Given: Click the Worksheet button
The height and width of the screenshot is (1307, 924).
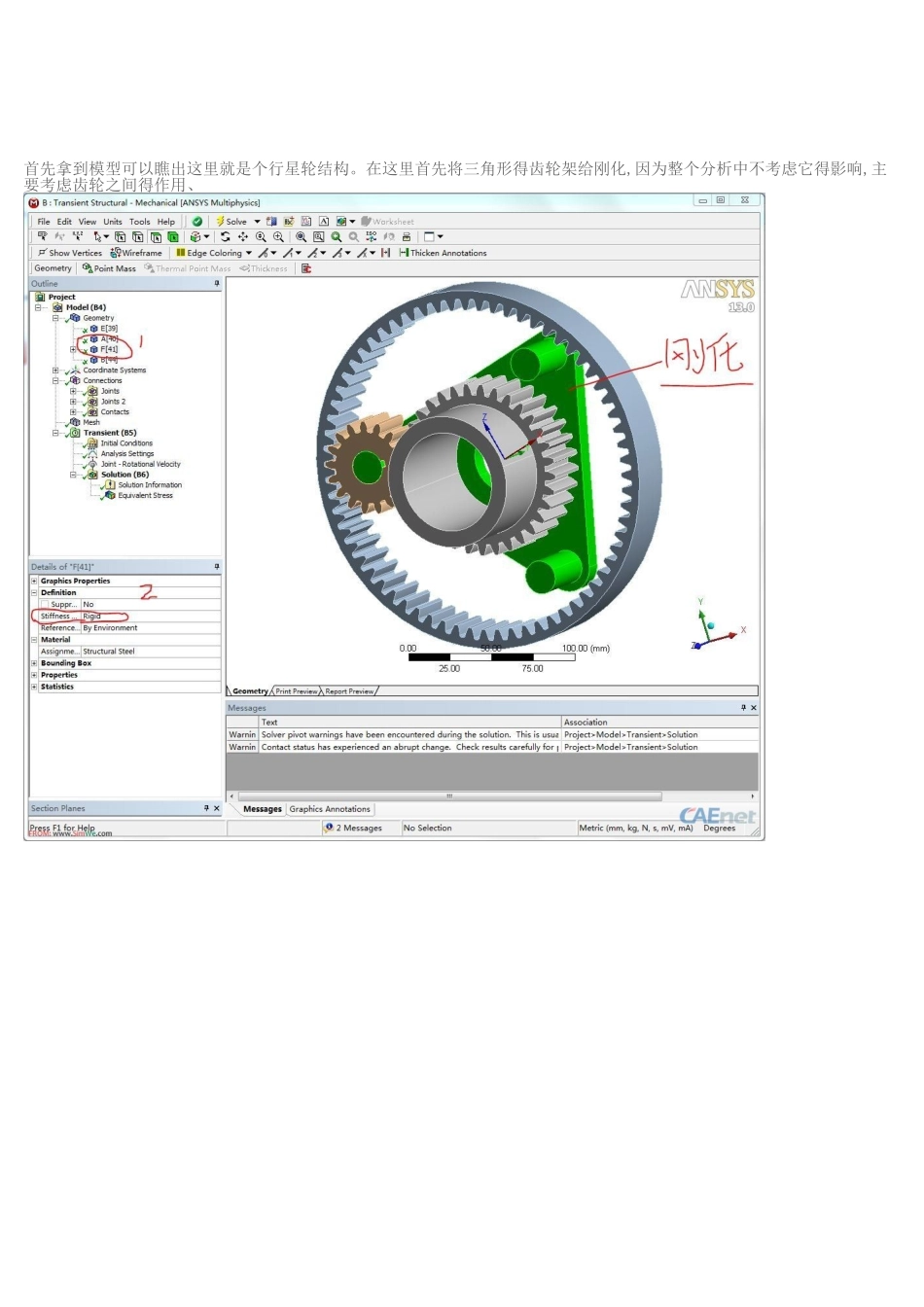Looking at the screenshot, I should point(388,222).
